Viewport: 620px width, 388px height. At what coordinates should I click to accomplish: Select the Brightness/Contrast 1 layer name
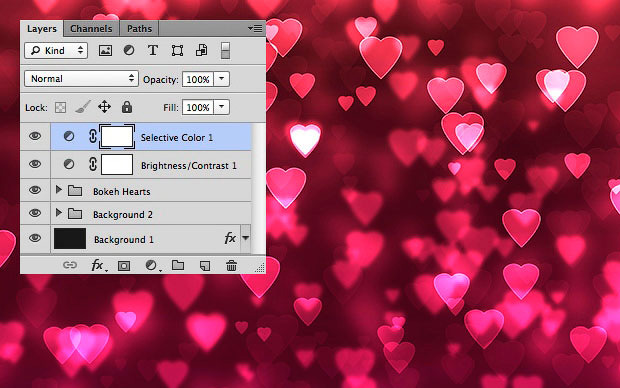pos(189,166)
